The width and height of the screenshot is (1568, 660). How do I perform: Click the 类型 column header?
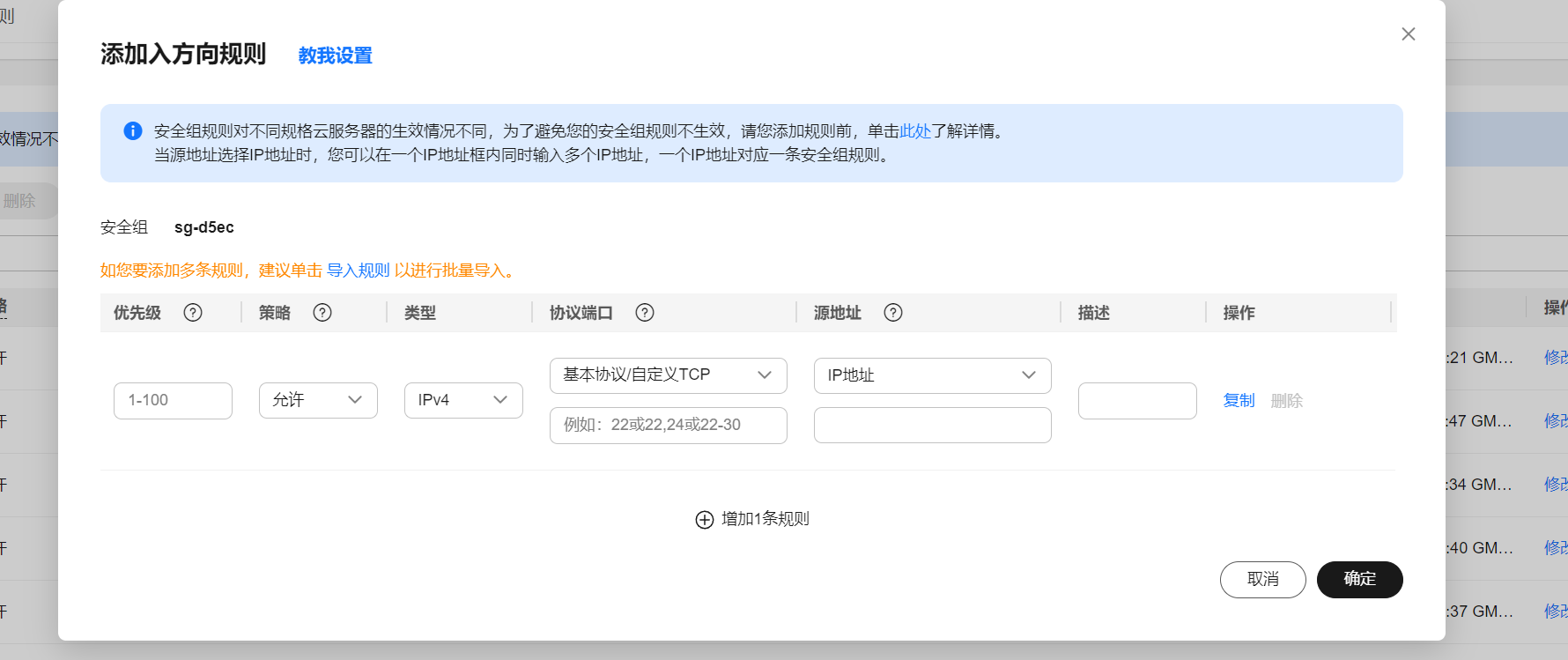click(x=420, y=313)
